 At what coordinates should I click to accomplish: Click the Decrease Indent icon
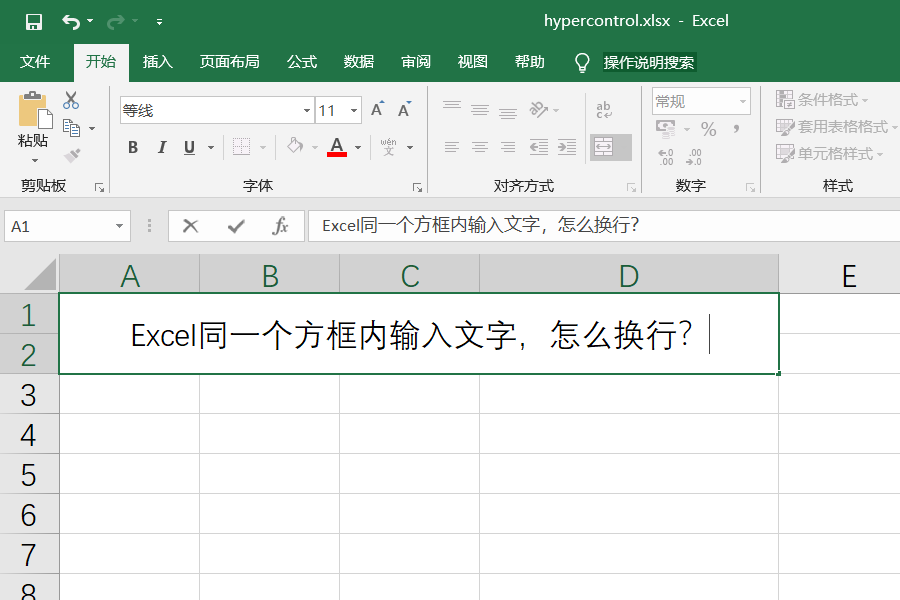click(538, 147)
